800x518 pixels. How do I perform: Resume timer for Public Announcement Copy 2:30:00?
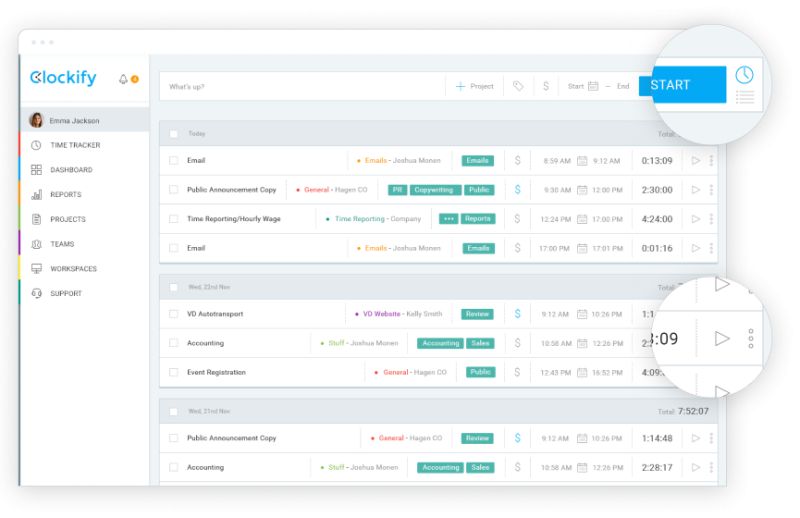point(695,189)
